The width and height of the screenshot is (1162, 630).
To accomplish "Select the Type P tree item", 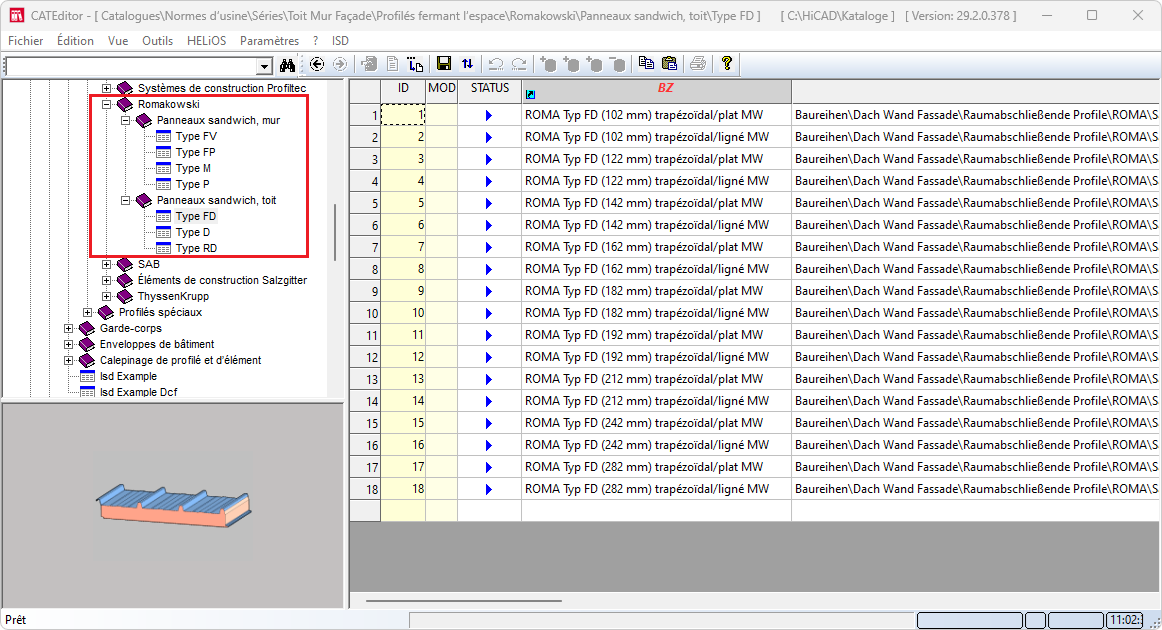I will point(193,184).
